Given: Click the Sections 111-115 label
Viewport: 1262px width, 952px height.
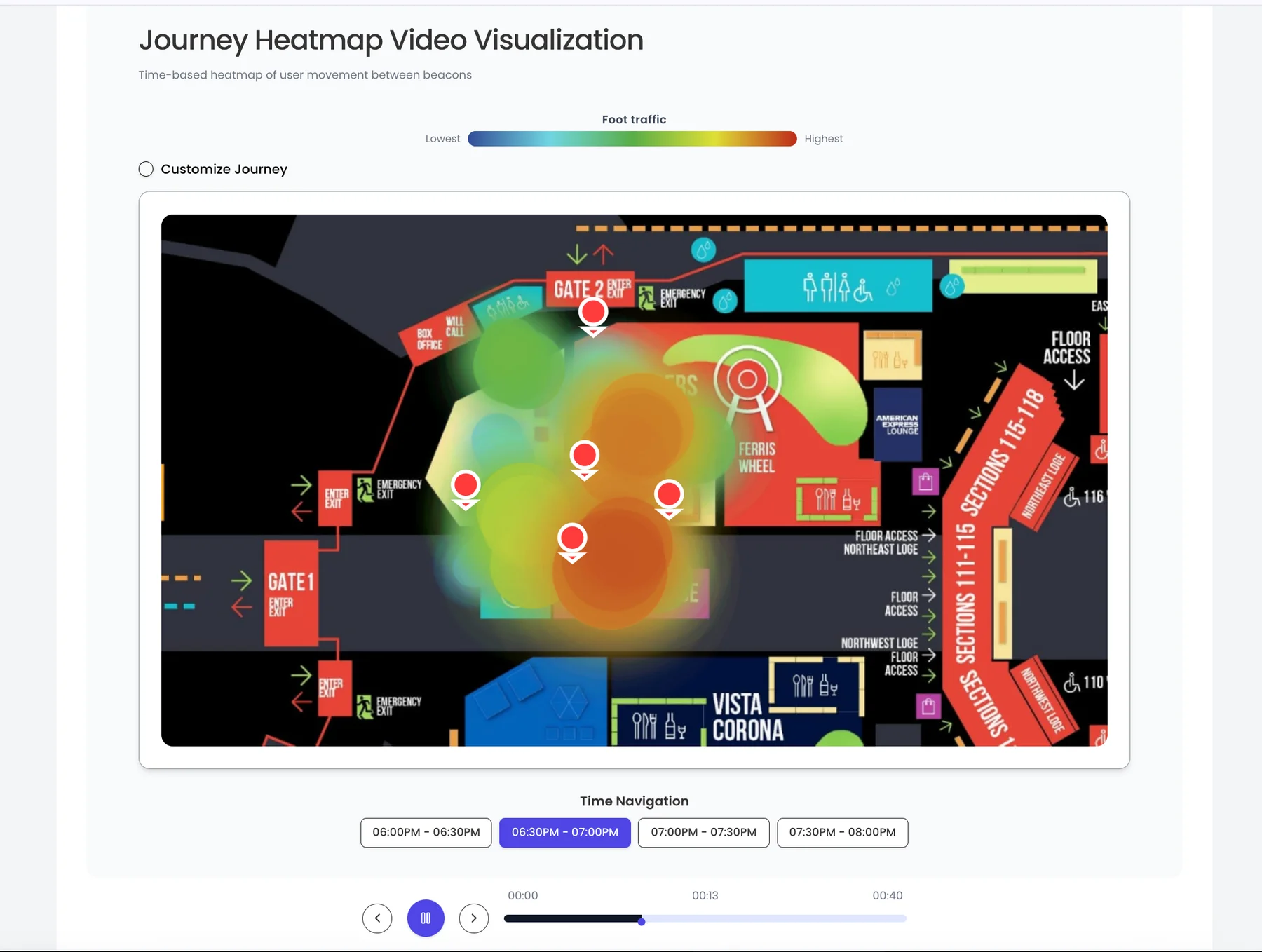Looking at the screenshot, I should (966, 593).
